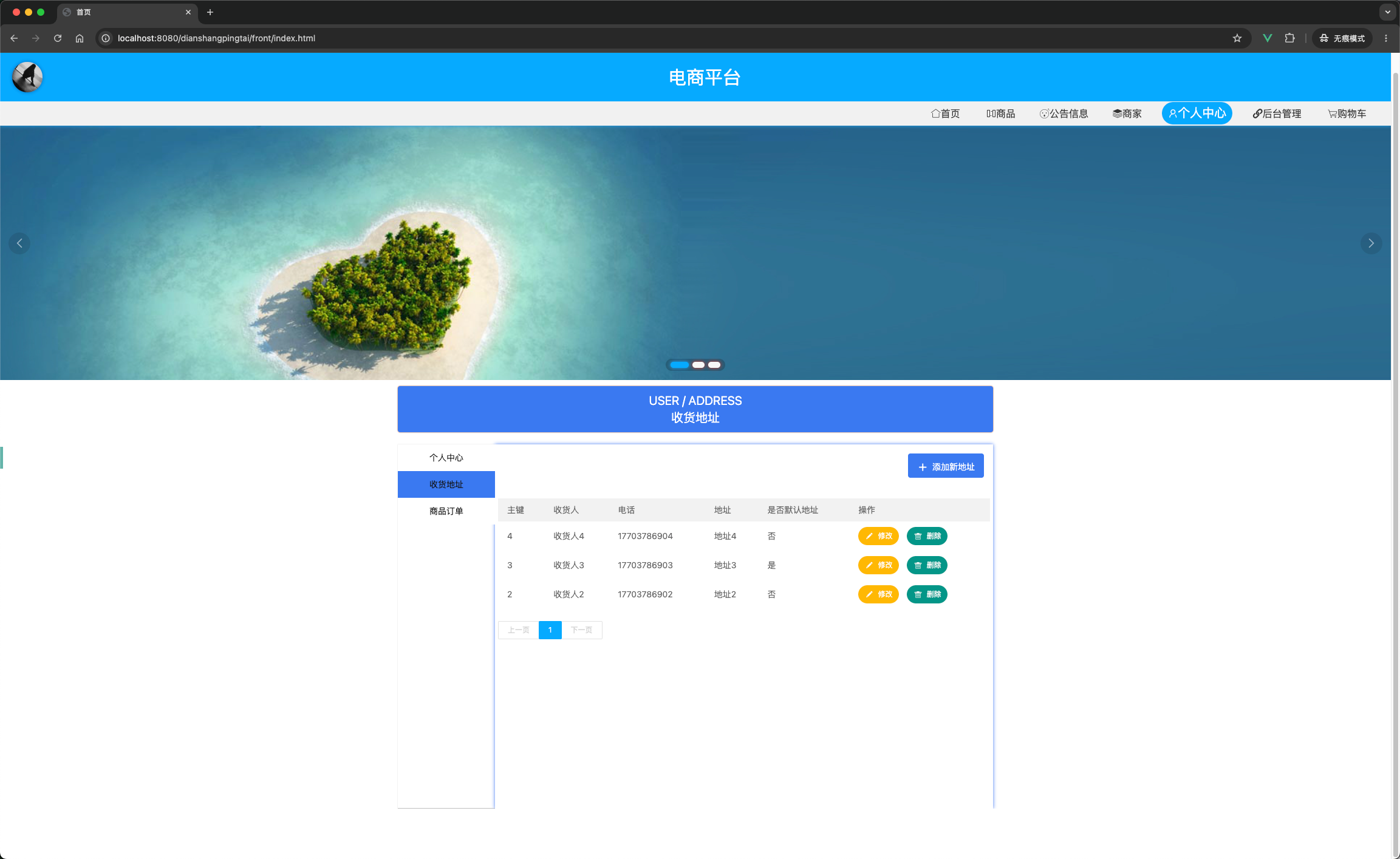Open the 商品 navigation item
This screenshot has height=859, width=1400.
(1001, 114)
